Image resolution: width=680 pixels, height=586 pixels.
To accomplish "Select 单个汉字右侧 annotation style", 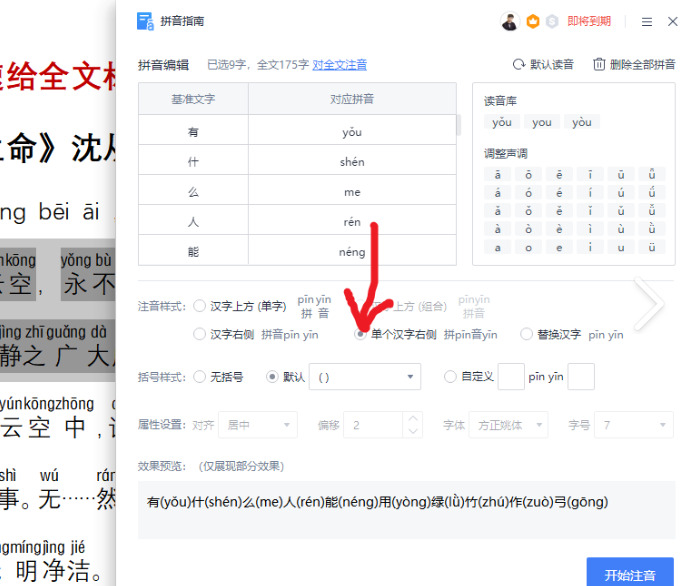I will pyautogui.click(x=360, y=334).
